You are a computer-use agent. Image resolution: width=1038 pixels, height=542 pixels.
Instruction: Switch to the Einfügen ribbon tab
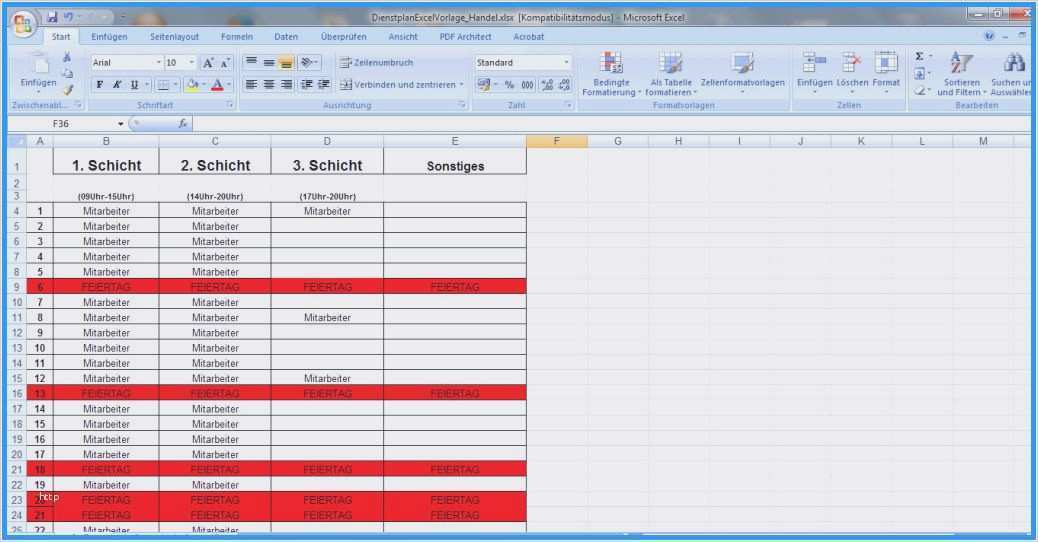click(x=109, y=37)
